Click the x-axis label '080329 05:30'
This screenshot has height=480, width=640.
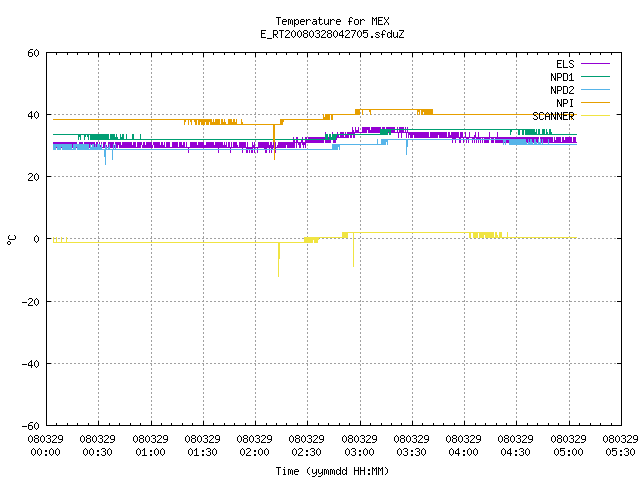(x=620, y=446)
